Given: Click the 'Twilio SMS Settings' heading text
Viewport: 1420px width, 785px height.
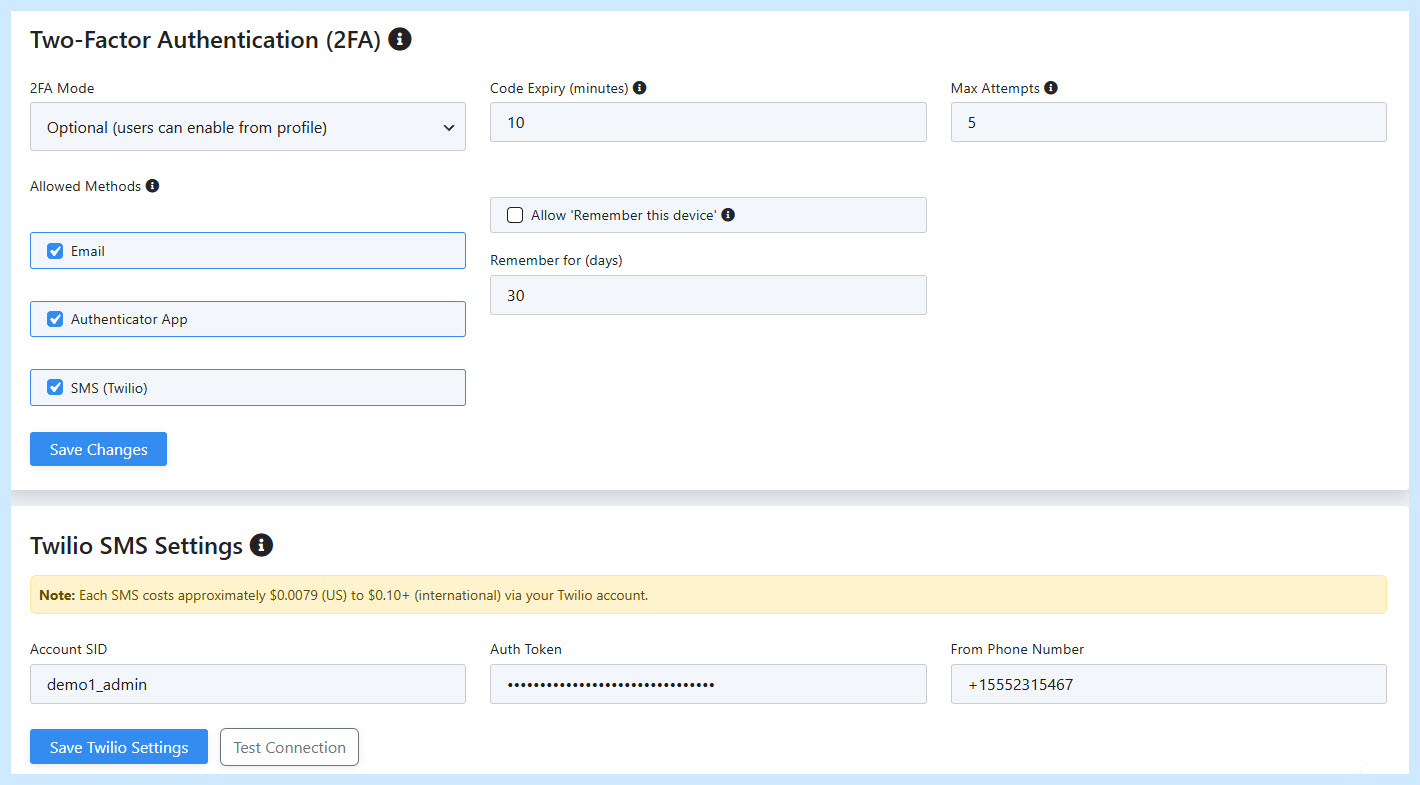Looking at the screenshot, I should pos(137,546).
